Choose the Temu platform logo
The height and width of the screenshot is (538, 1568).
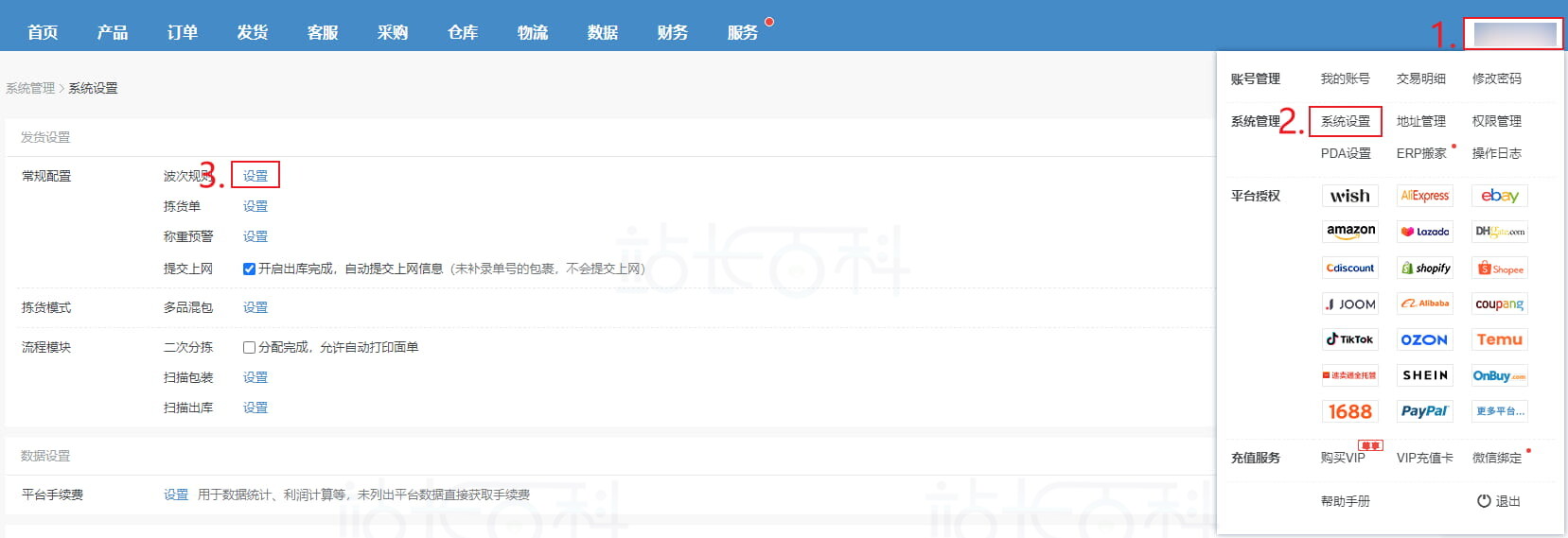click(1499, 339)
